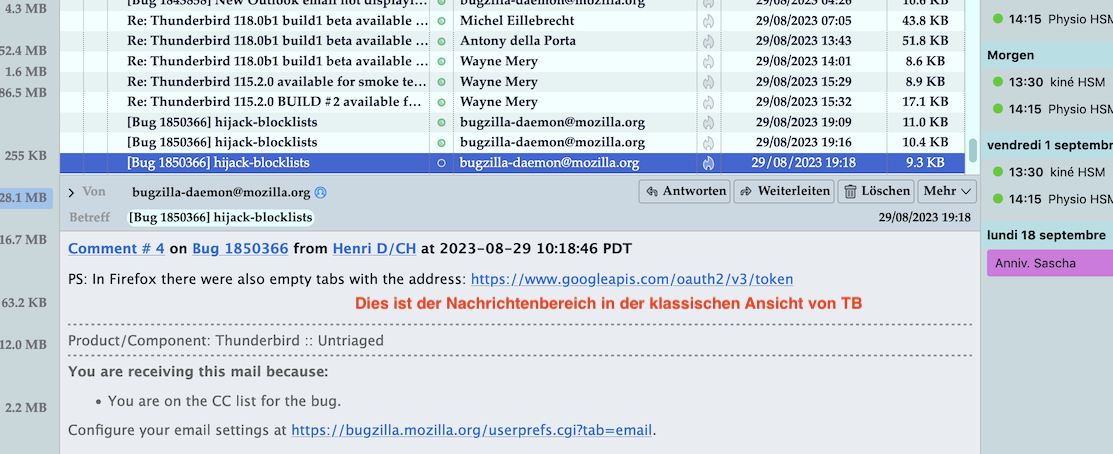
Task: Delete the message with Löschen trash button
Action: [875, 191]
